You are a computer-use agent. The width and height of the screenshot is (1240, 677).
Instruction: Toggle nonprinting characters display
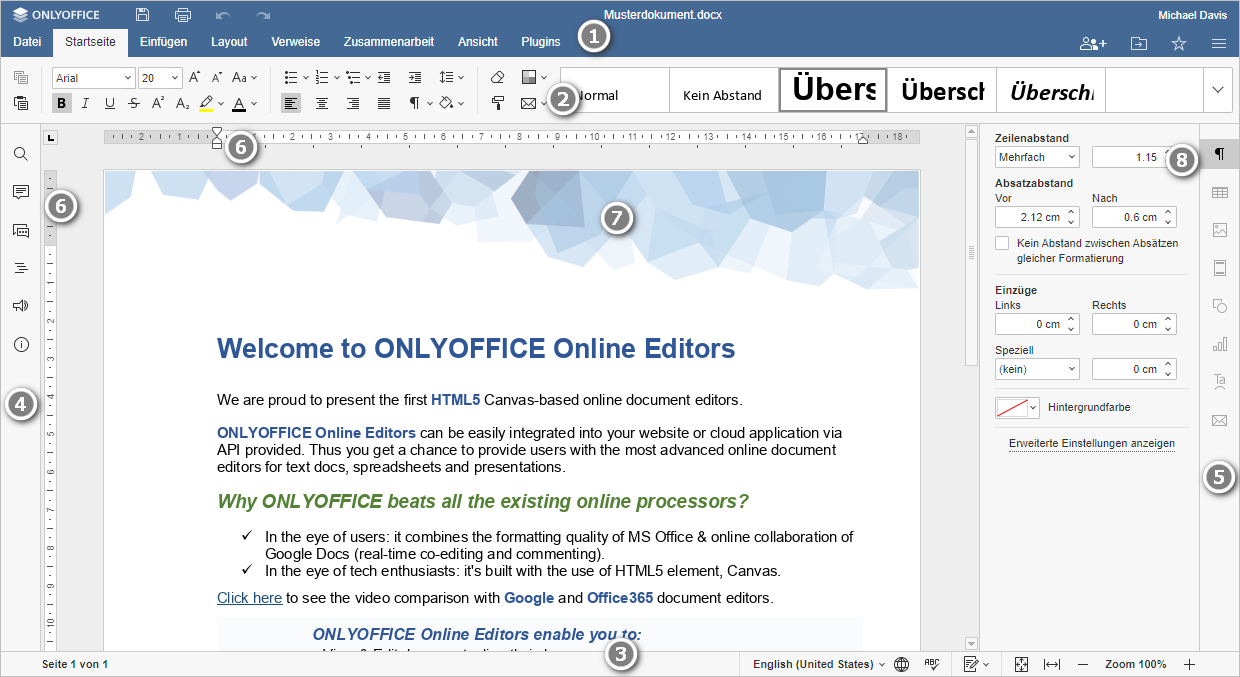point(413,103)
